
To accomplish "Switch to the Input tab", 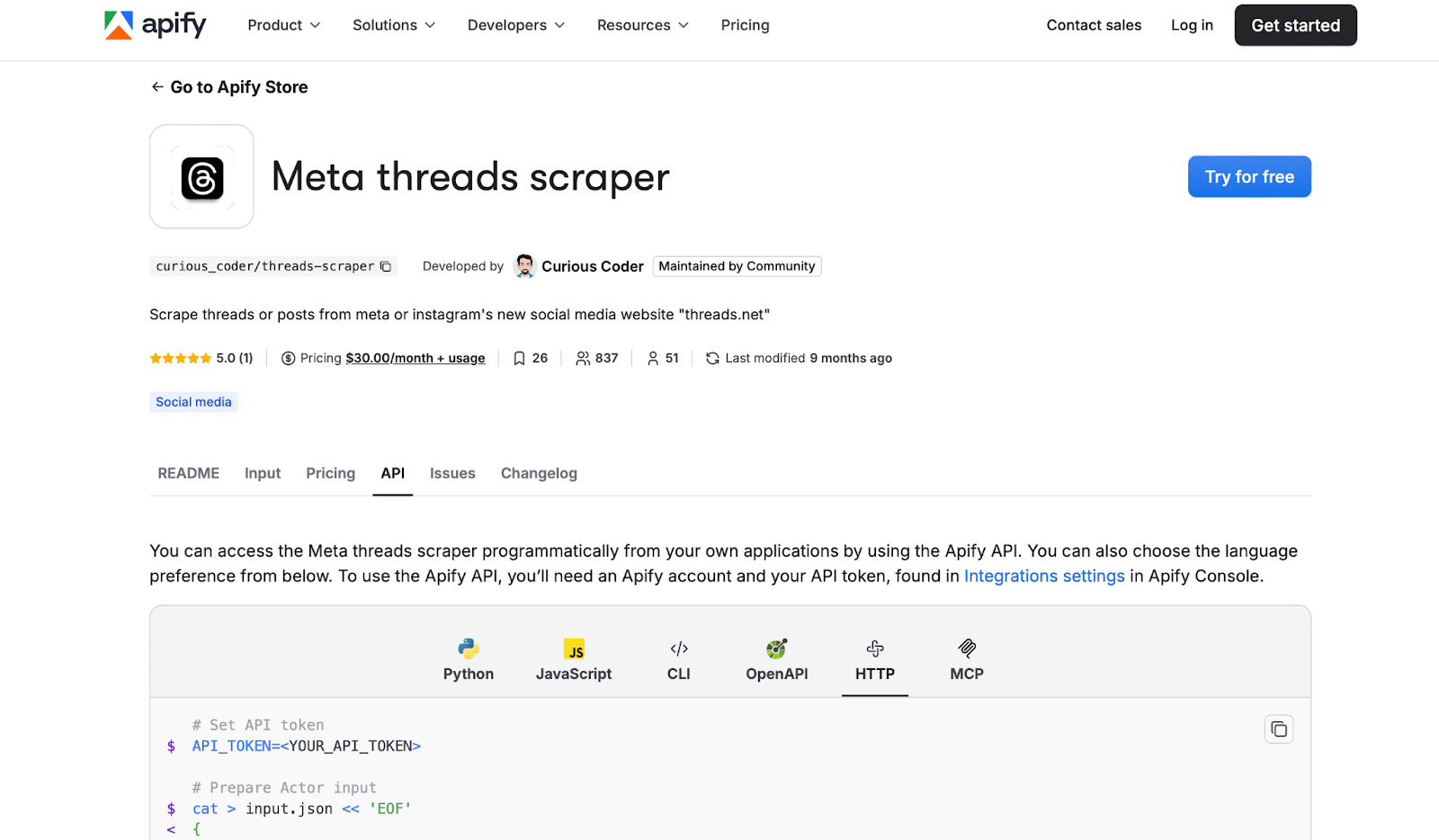I will 263,473.
